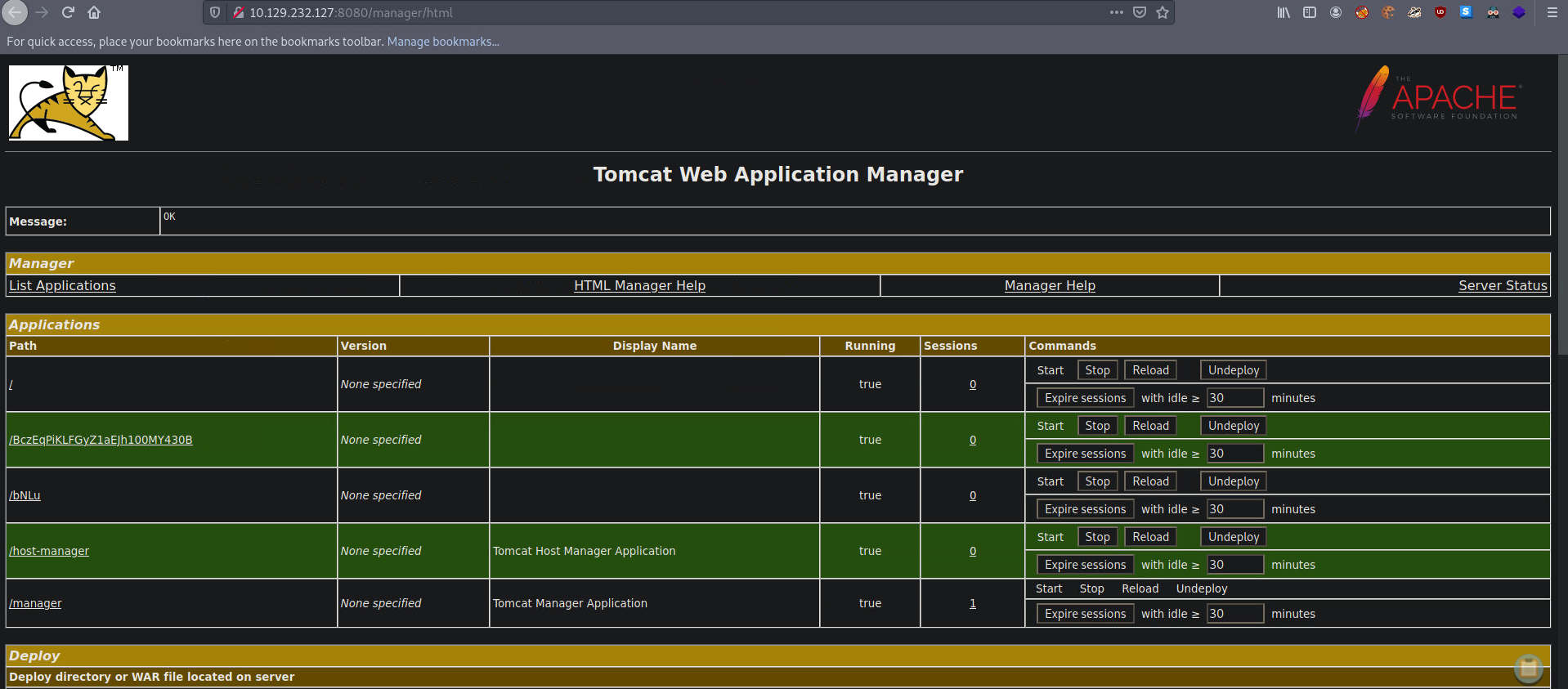View sessions count for /bNLu
The width and height of the screenshot is (1568, 689).
click(x=973, y=495)
